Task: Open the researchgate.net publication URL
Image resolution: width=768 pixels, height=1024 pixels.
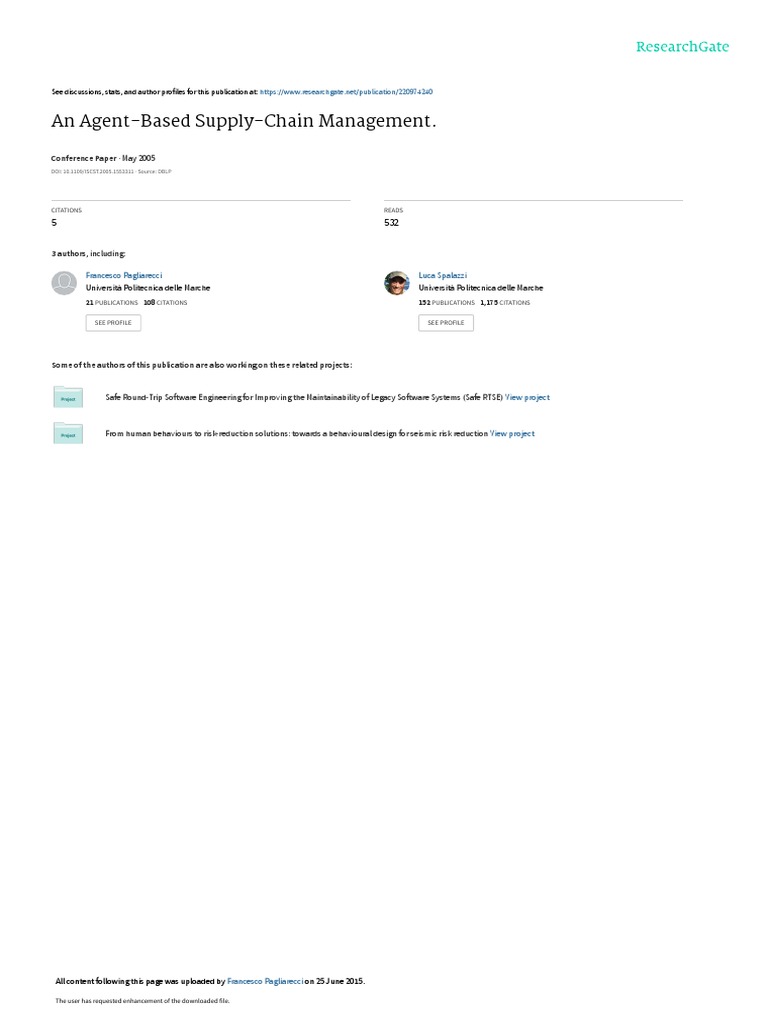Action: click(346, 92)
